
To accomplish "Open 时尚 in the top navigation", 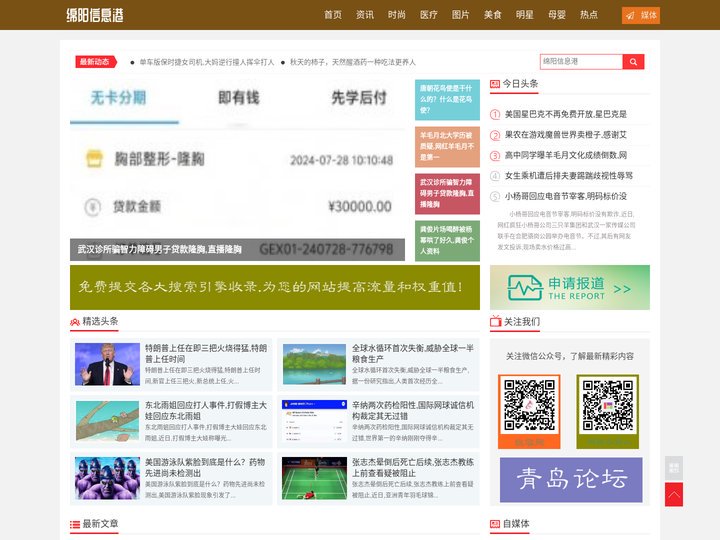I will click(x=397, y=15).
